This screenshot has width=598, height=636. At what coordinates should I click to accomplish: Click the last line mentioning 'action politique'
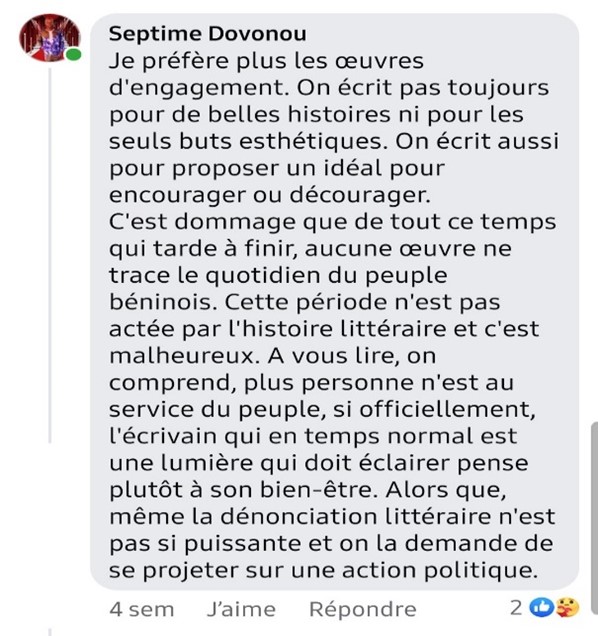point(323,571)
